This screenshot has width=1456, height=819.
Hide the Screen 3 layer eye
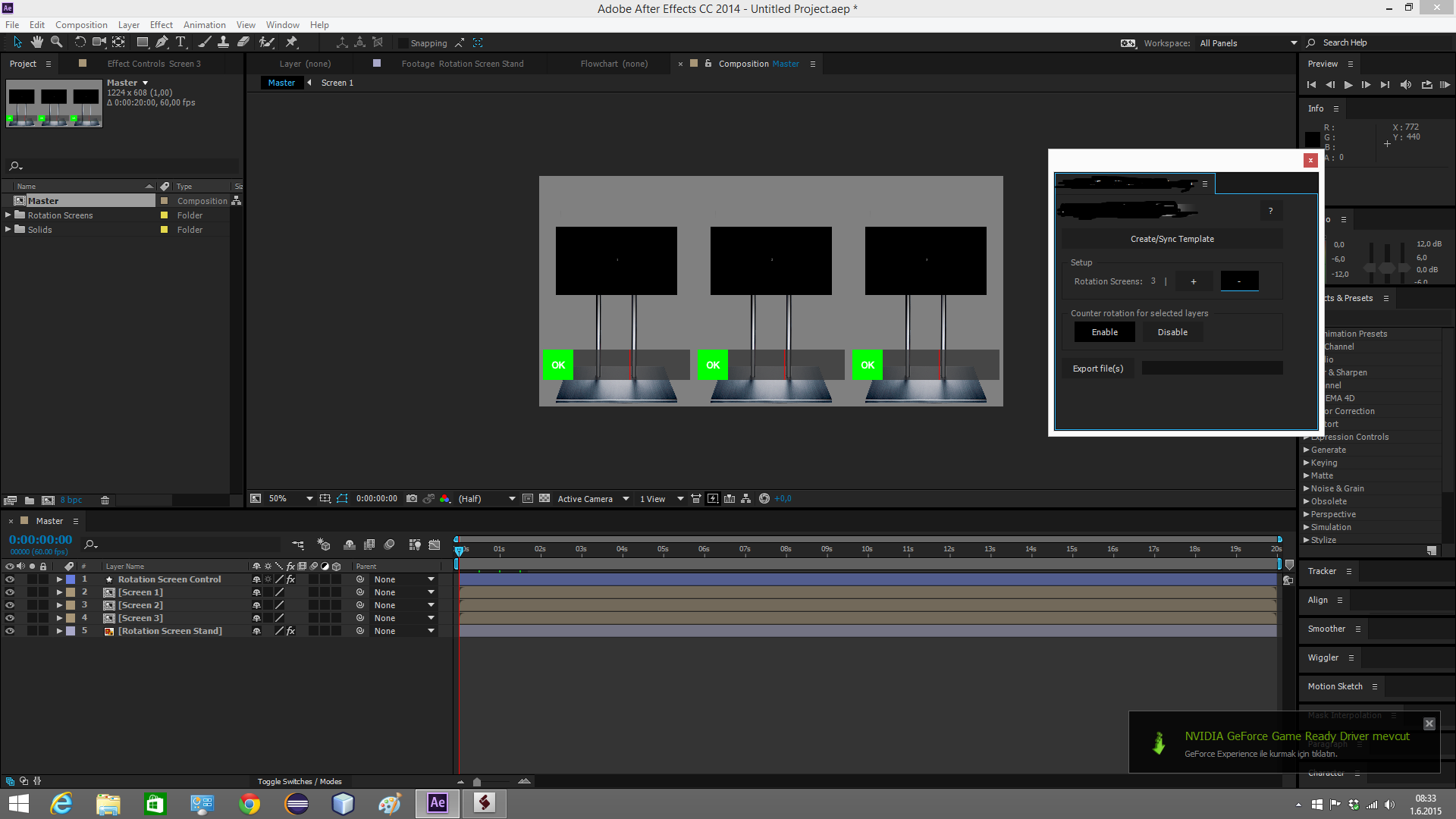point(10,618)
